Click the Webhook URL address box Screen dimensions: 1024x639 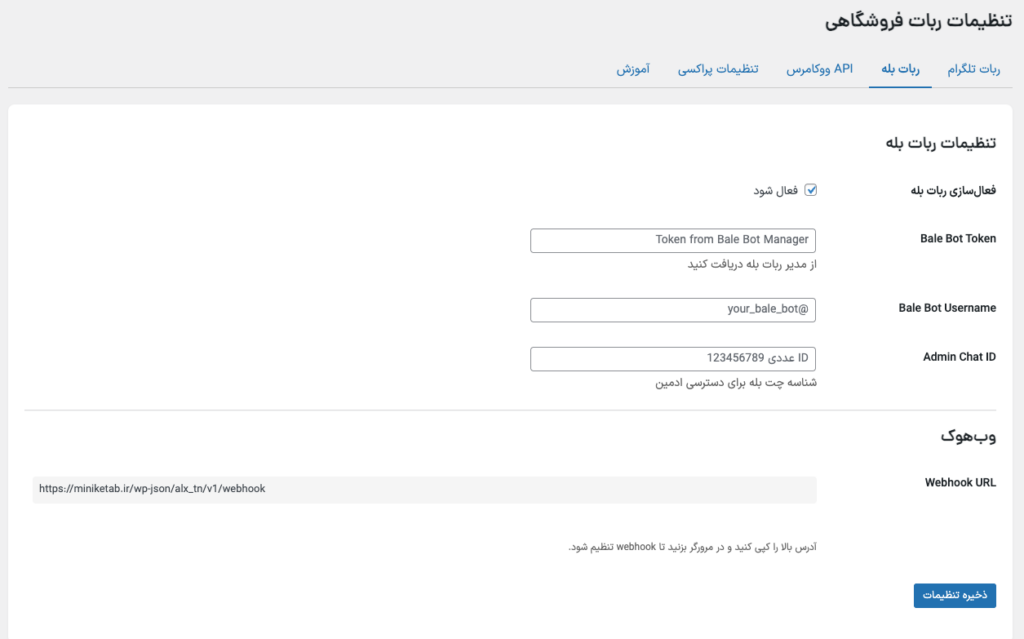click(x=425, y=489)
